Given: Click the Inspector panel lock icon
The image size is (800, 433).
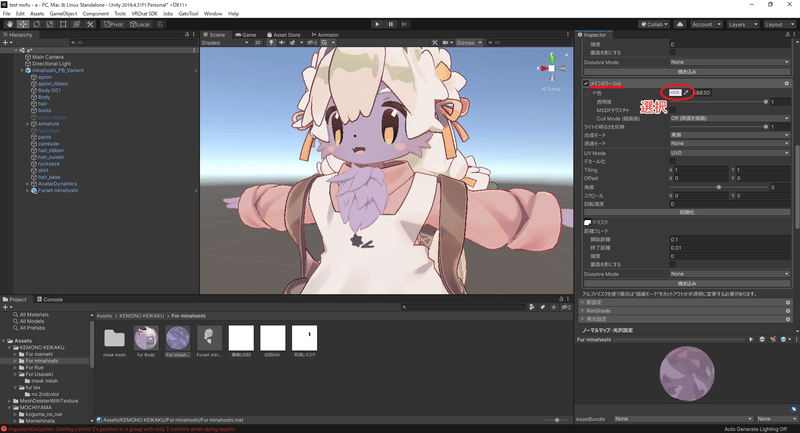Looking at the screenshot, I should click(x=789, y=35).
